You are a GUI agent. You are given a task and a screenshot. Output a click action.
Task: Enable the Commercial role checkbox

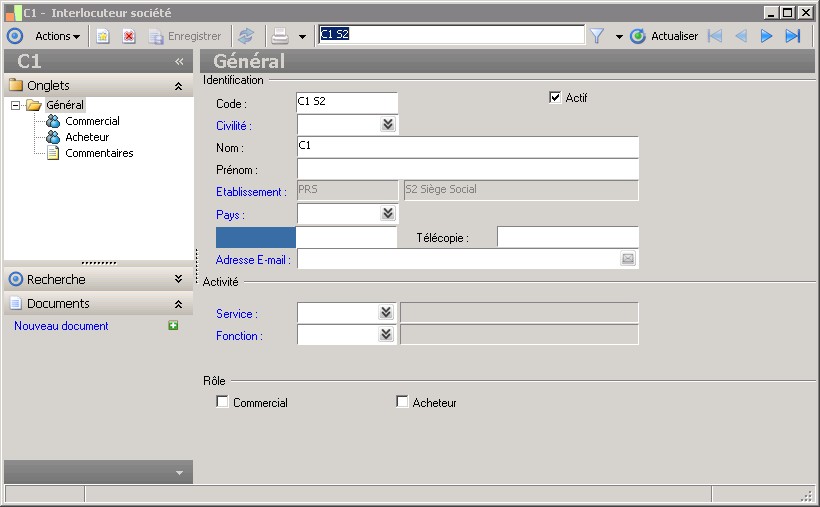click(x=222, y=402)
